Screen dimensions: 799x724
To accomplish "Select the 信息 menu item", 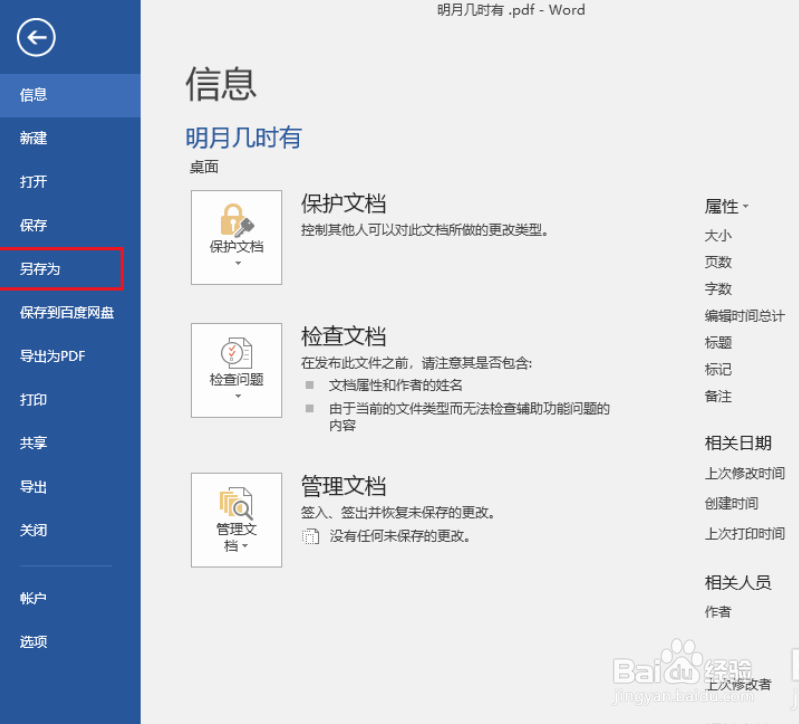I will [70, 95].
